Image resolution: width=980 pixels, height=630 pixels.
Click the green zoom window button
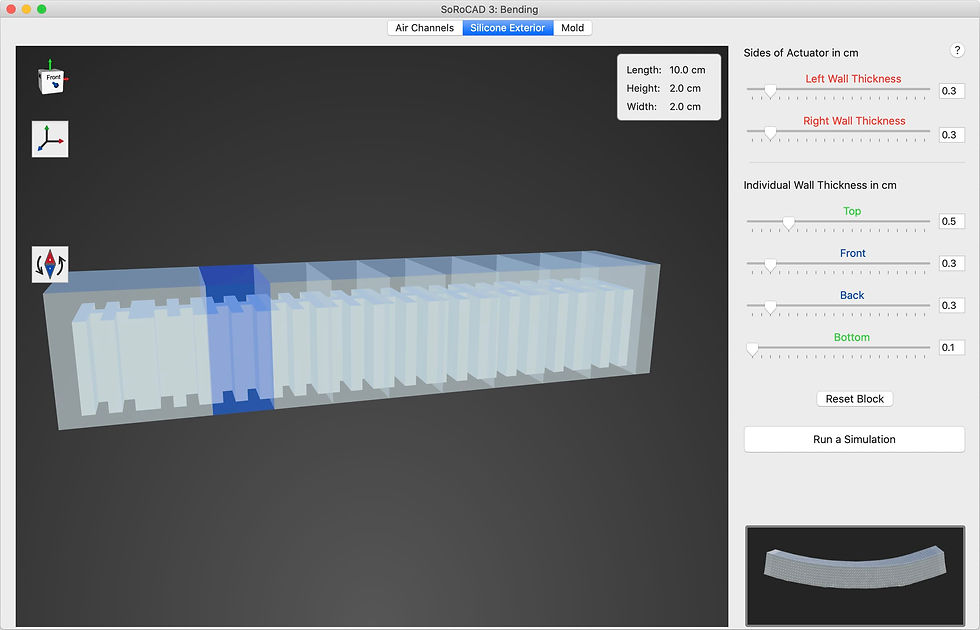click(x=41, y=9)
